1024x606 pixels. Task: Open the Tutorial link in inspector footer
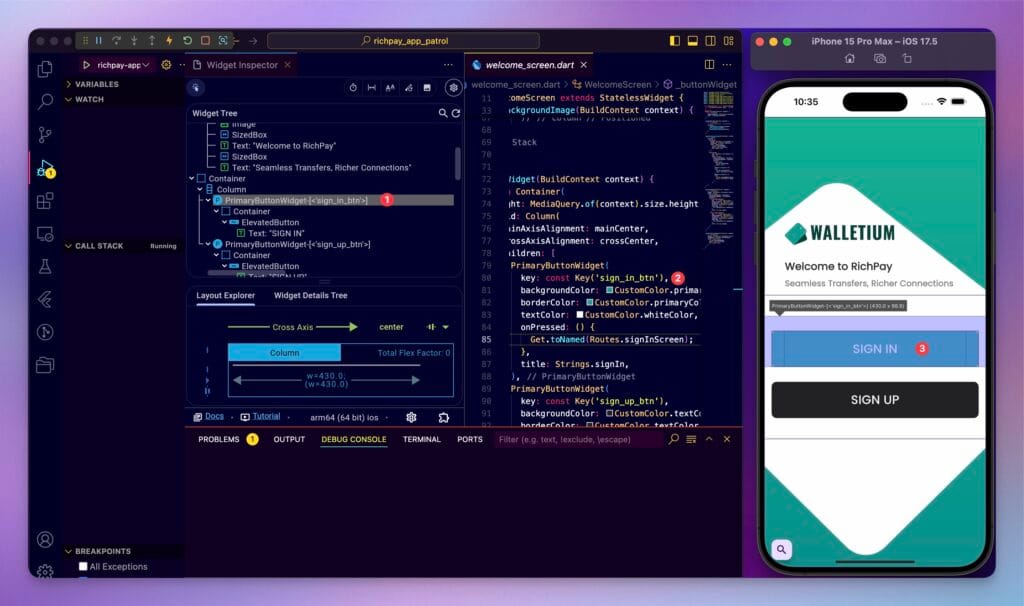click(266, 417)
